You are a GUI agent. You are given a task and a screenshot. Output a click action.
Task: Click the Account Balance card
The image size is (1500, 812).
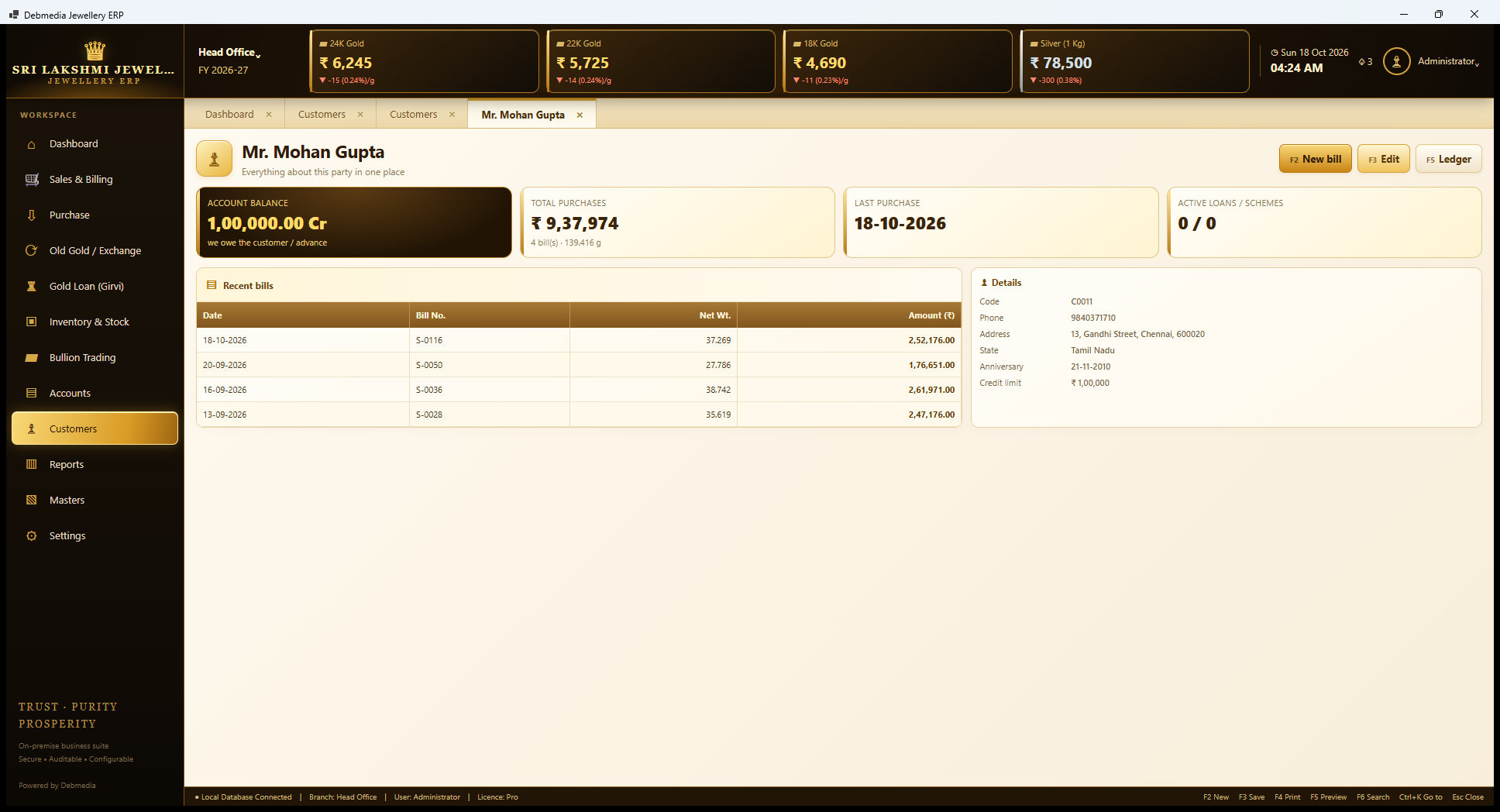(x=354, y=222)
